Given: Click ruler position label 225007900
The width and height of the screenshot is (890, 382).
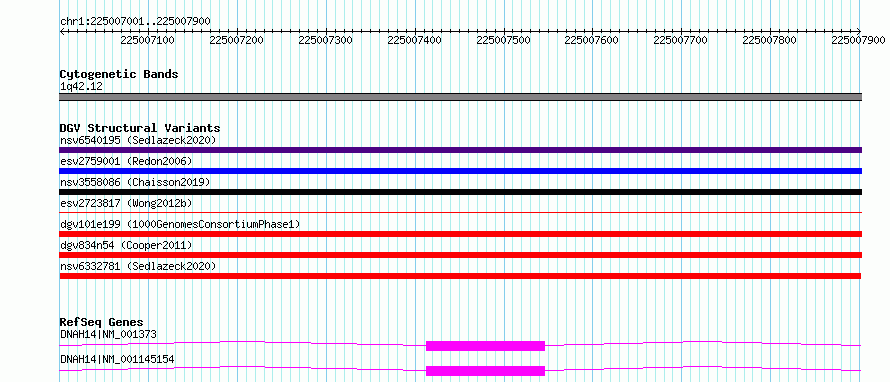Looking at the screenshot, I should coord(859,40).
